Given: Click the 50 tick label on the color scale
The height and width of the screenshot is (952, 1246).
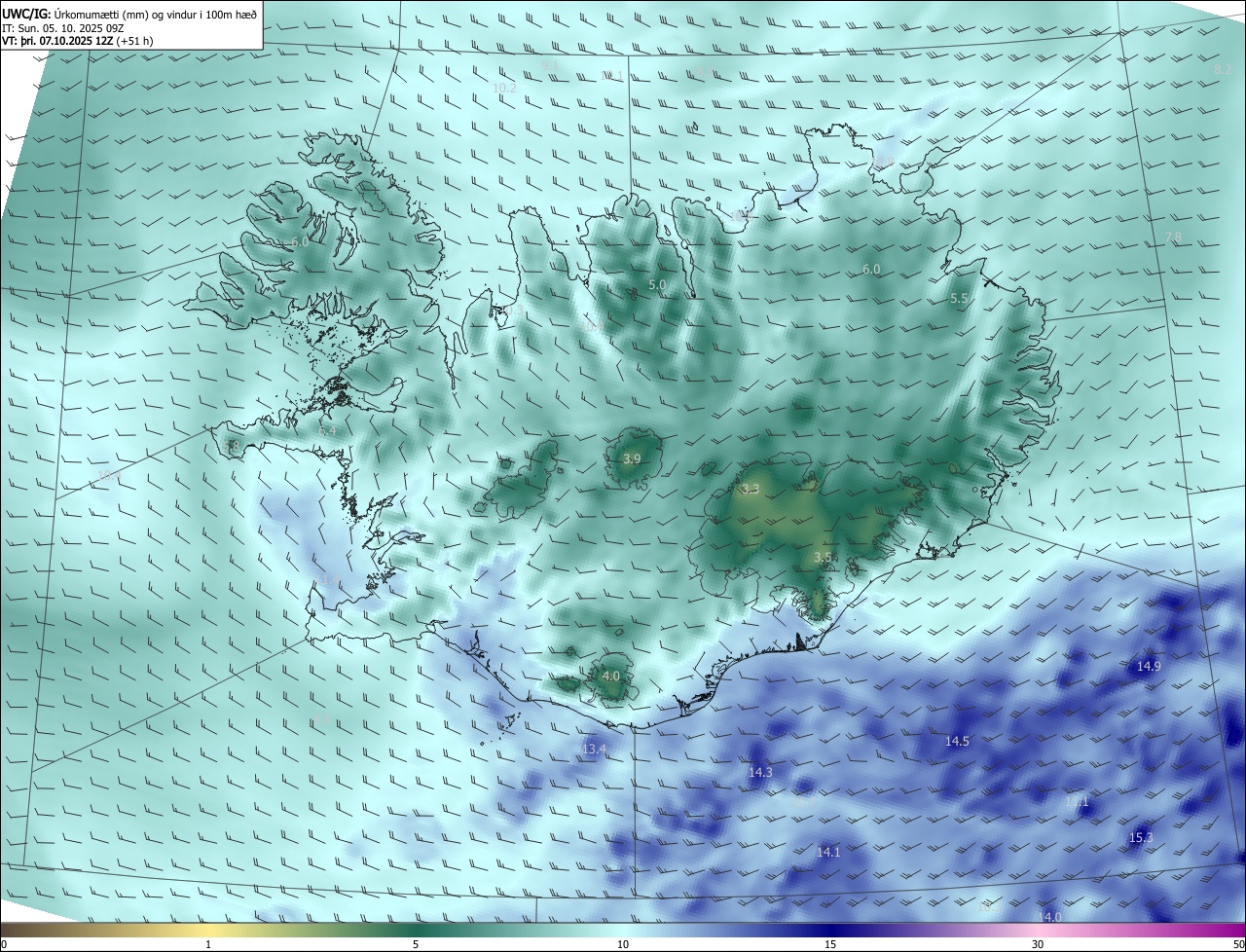Looking at the screenshot, I should [1238, 944].
